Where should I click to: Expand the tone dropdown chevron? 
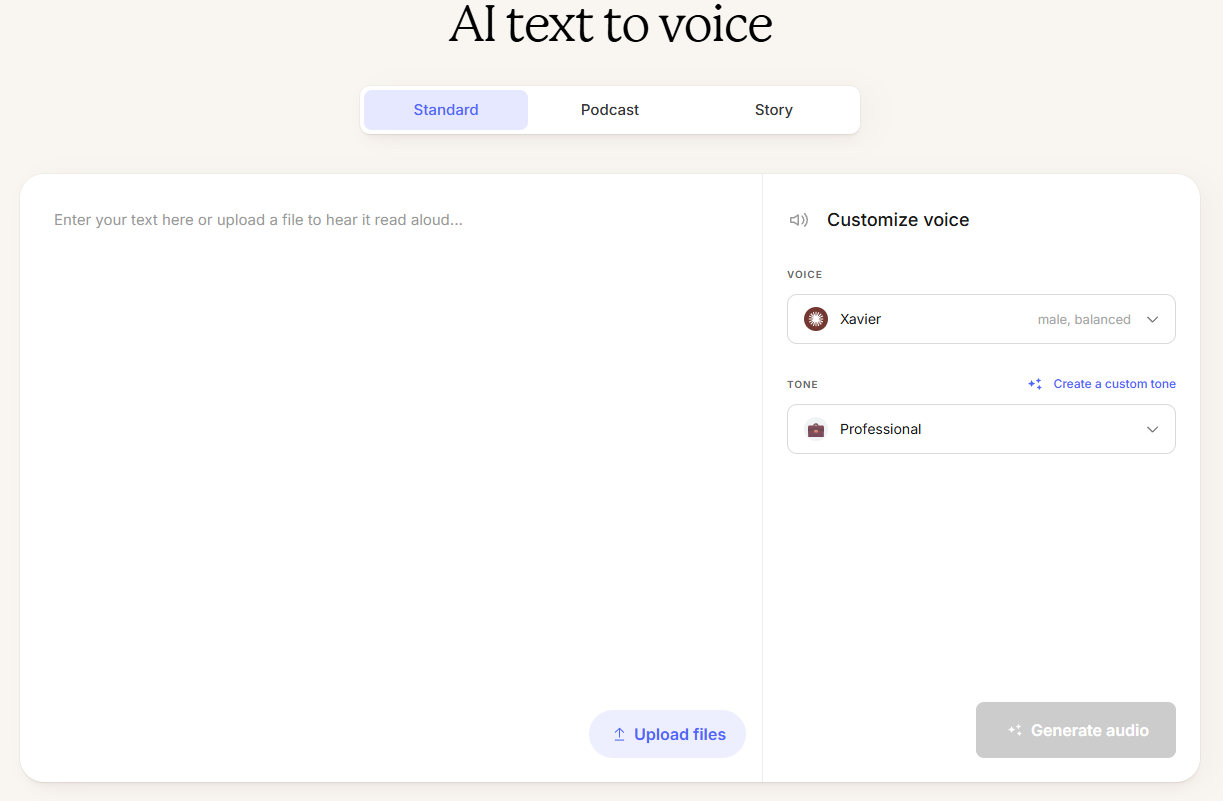pyautogui.click(x=1152, y=430)
